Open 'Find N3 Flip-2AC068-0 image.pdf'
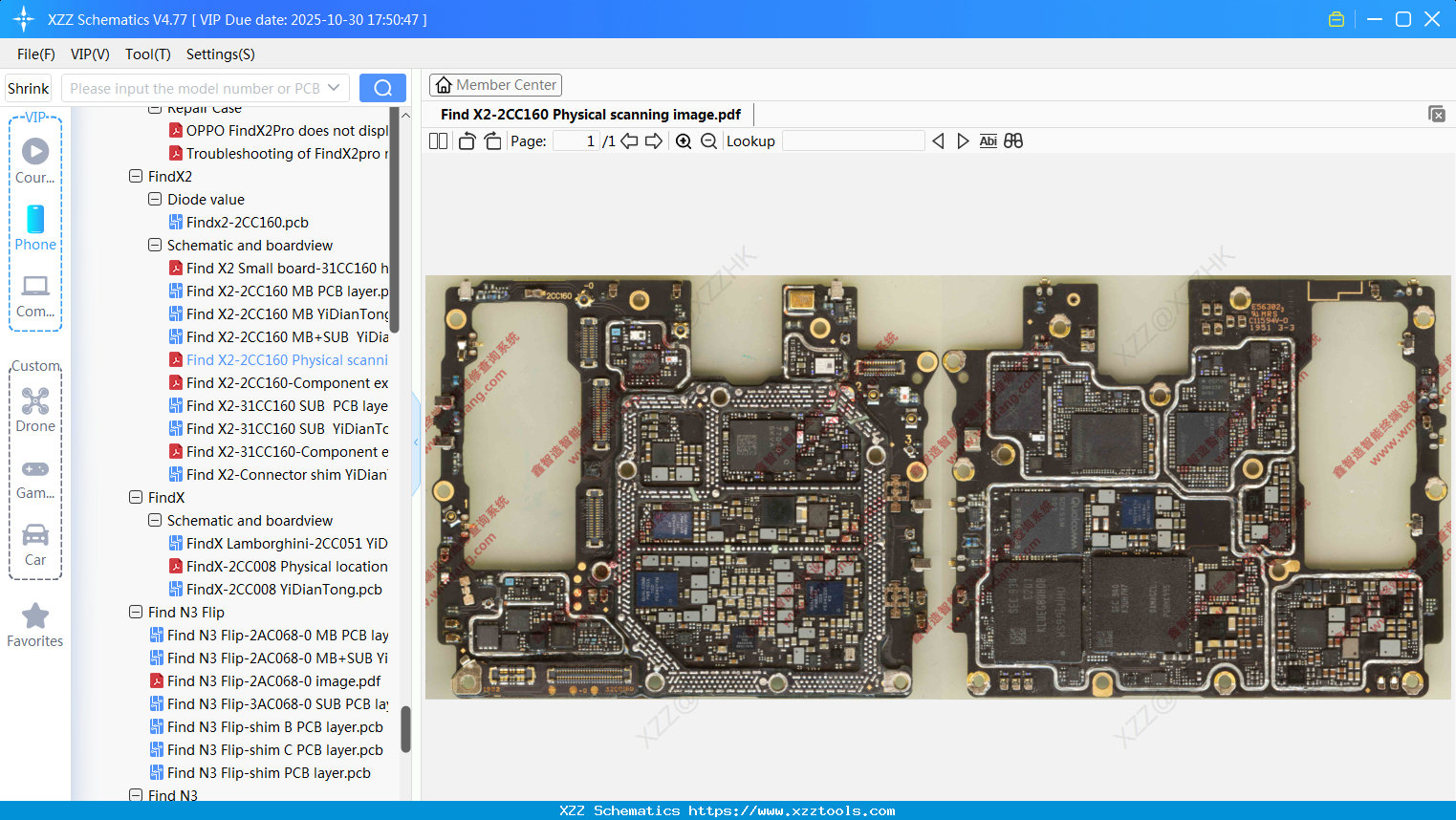Image resolution: width=1456 pixels, height=820 pixels. [x=265, y=680]
